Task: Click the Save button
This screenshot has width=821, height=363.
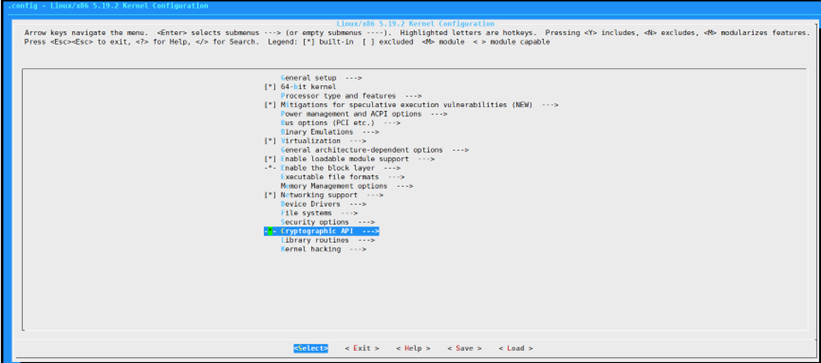Action: (x=464, y=348)
